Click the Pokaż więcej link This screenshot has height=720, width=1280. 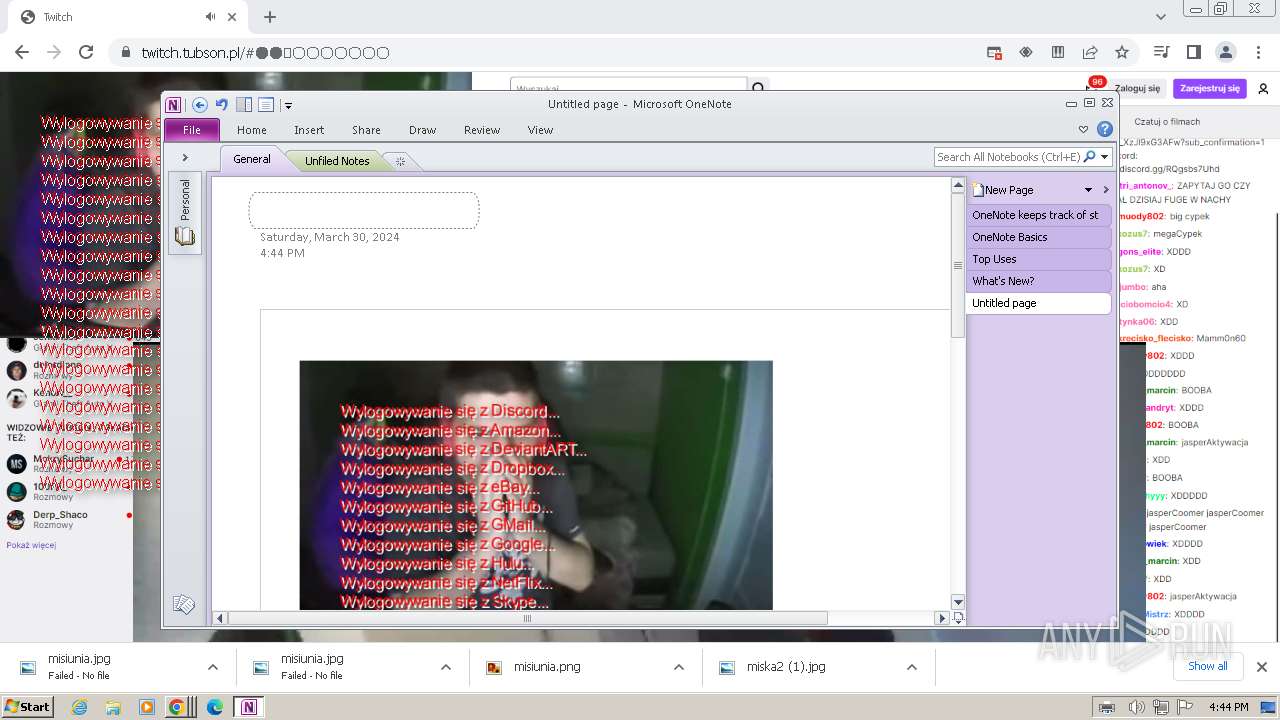pyautogui.click(x=31, y=545)
